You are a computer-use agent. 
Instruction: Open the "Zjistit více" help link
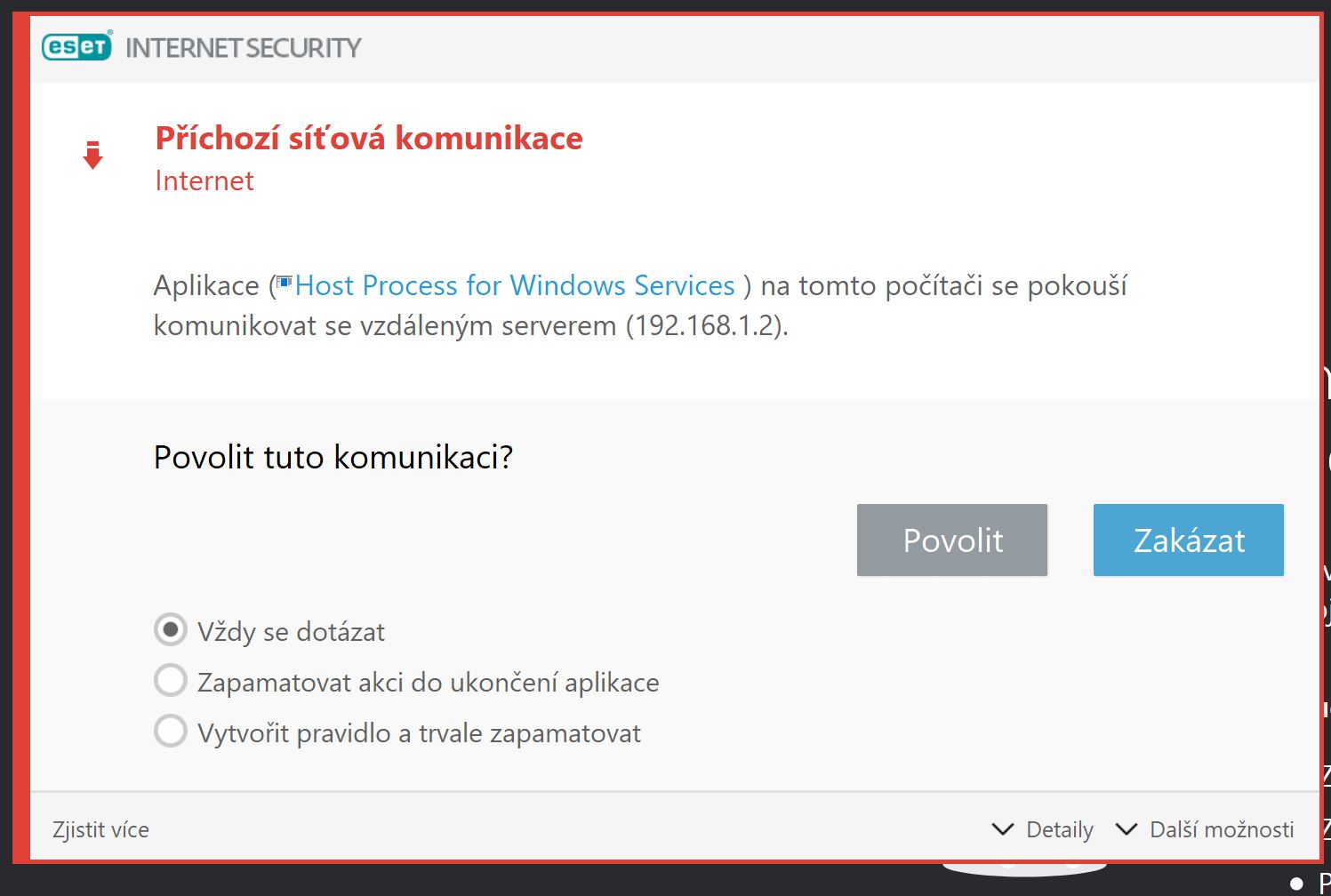[x=100, y=829]
